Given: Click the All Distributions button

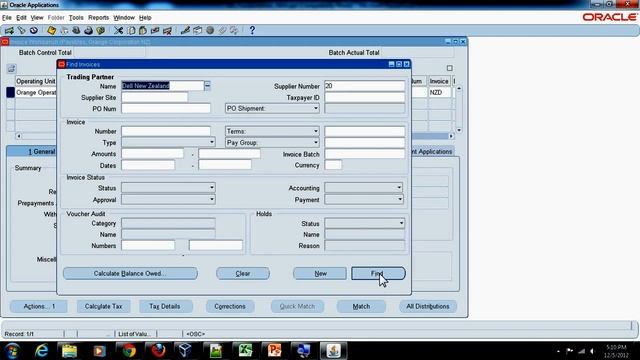Looking at the screenshot, I should (428, 306).
